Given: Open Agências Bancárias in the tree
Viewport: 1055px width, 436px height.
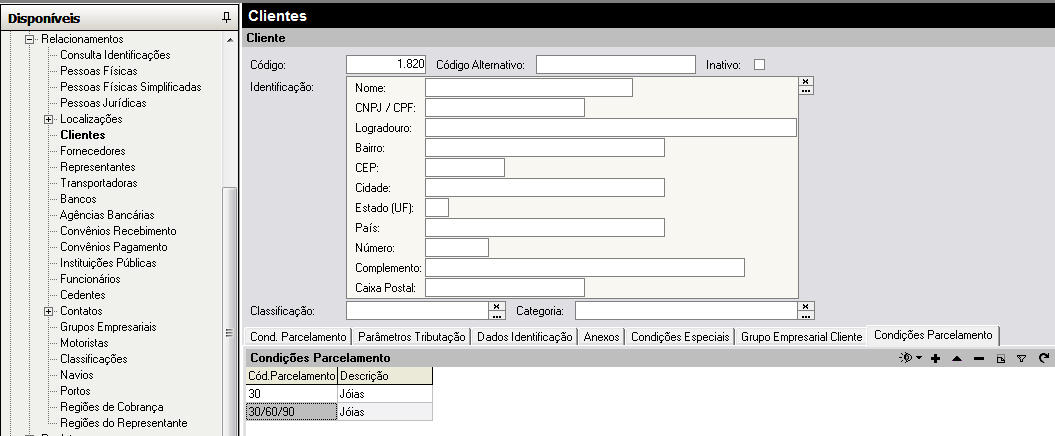Looking at the screenshot, I should tap(107, 215).
